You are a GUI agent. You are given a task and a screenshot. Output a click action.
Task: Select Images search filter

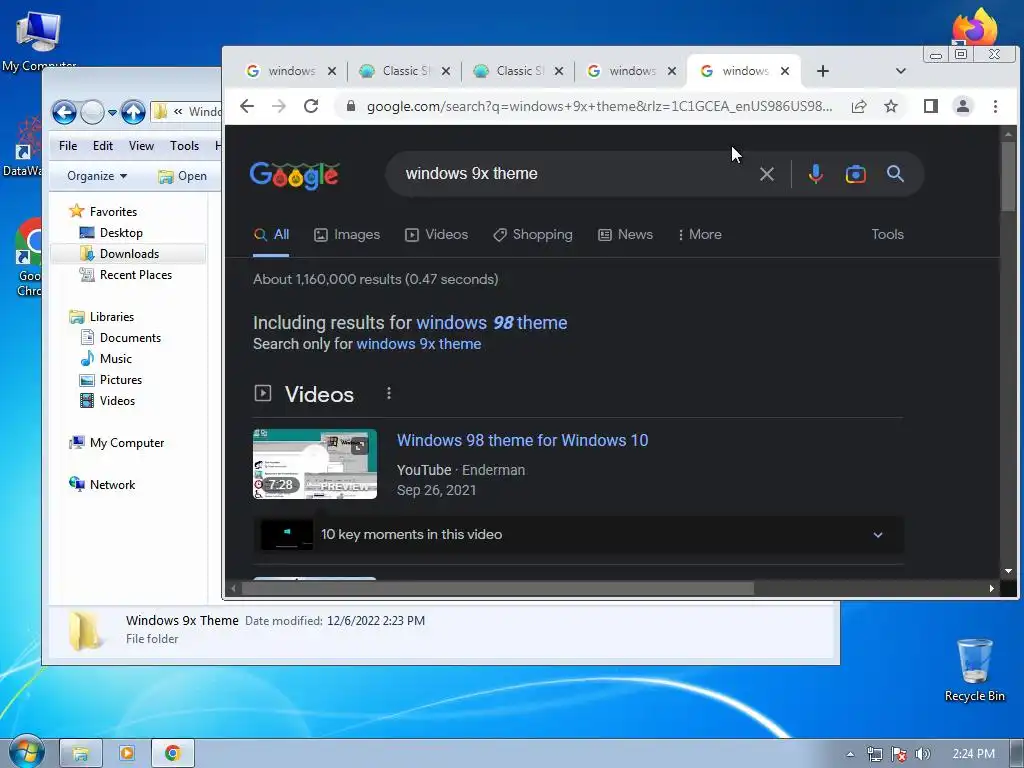click(x=347, y=234)
